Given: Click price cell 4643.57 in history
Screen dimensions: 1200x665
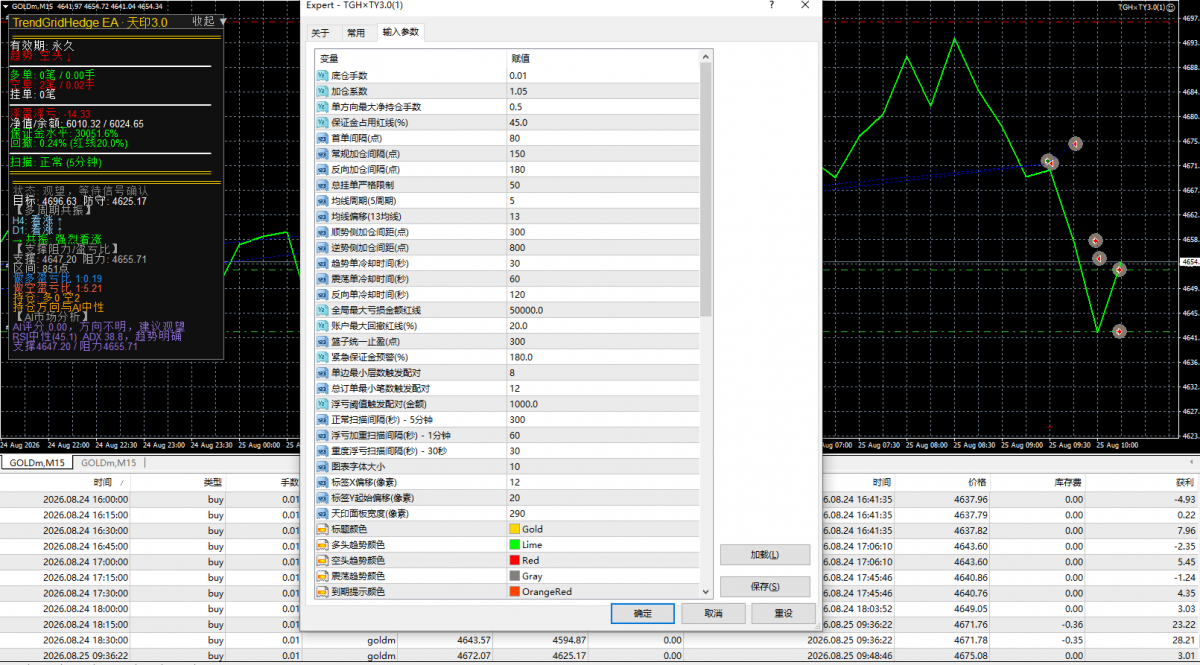Looking at the screenshot, I should click(x=474, y=640).
